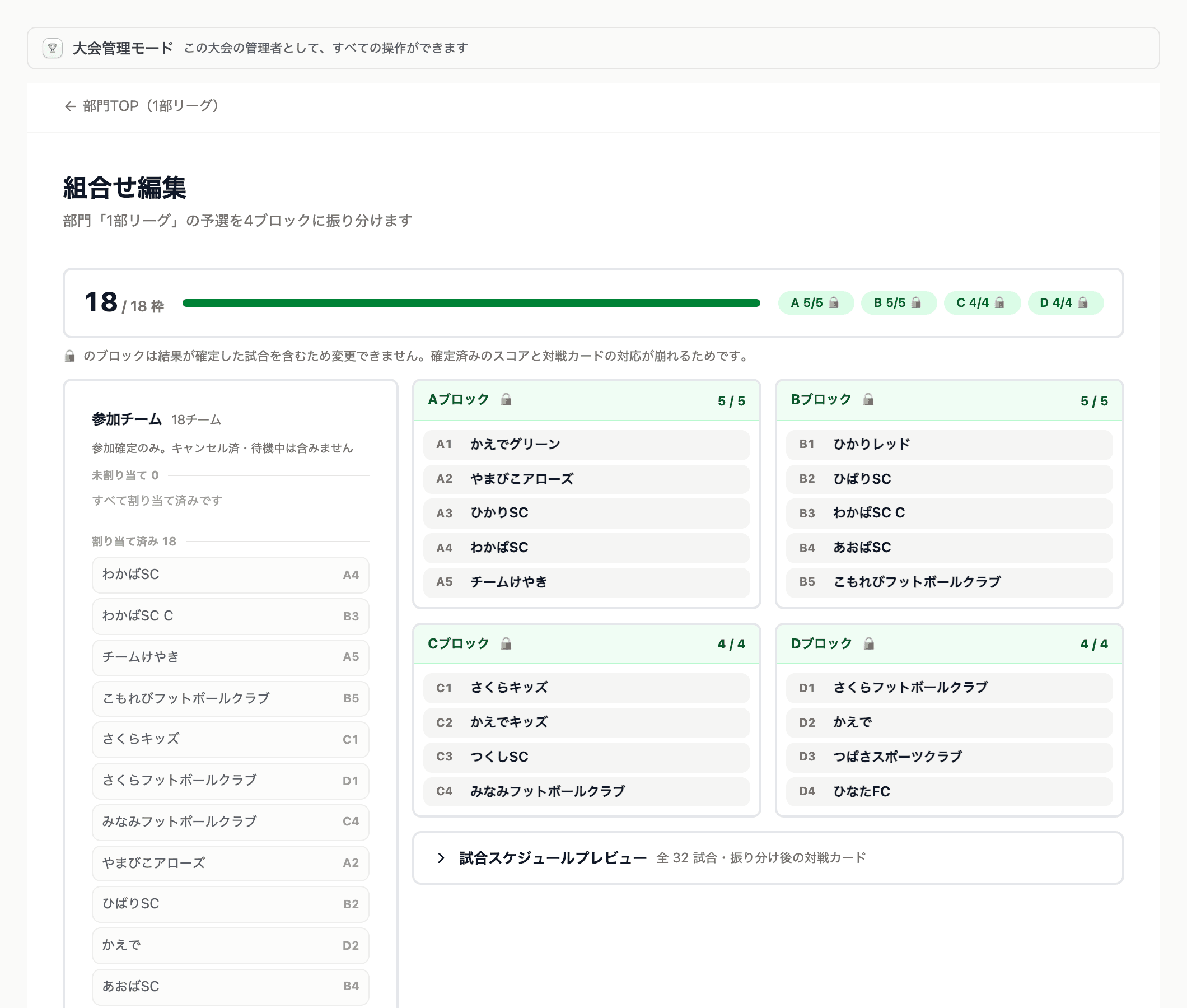Select the A 5/5 status pill
Image resolution: width=1187 pixels, height=1008 pixels.
pyautogui.click(x=816, y=303)
